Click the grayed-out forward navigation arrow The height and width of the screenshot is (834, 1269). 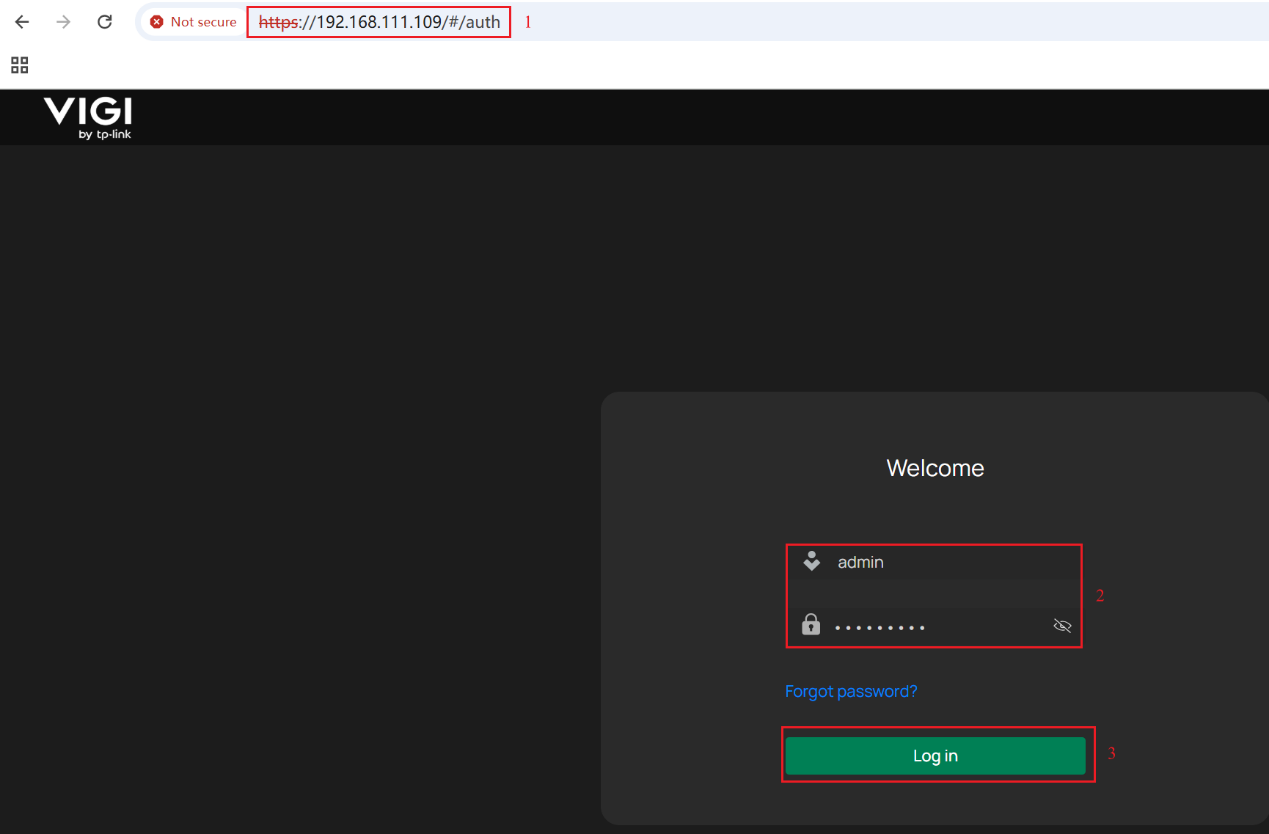coord(62,21)
